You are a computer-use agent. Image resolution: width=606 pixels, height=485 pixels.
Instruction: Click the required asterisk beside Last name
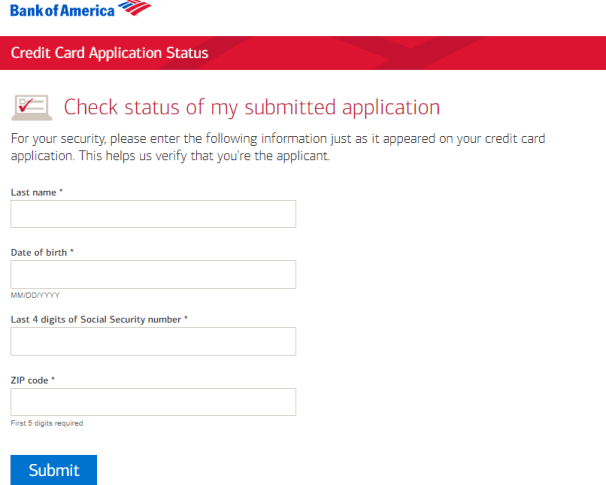pyautogui.click(x=61, y=191)
